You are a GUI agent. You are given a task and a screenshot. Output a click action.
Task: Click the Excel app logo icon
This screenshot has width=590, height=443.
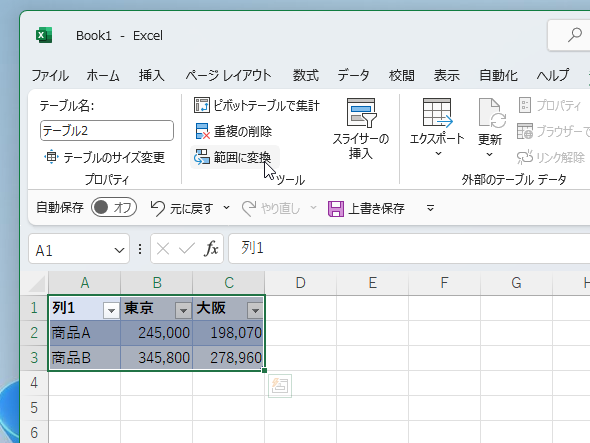(44, 35)
